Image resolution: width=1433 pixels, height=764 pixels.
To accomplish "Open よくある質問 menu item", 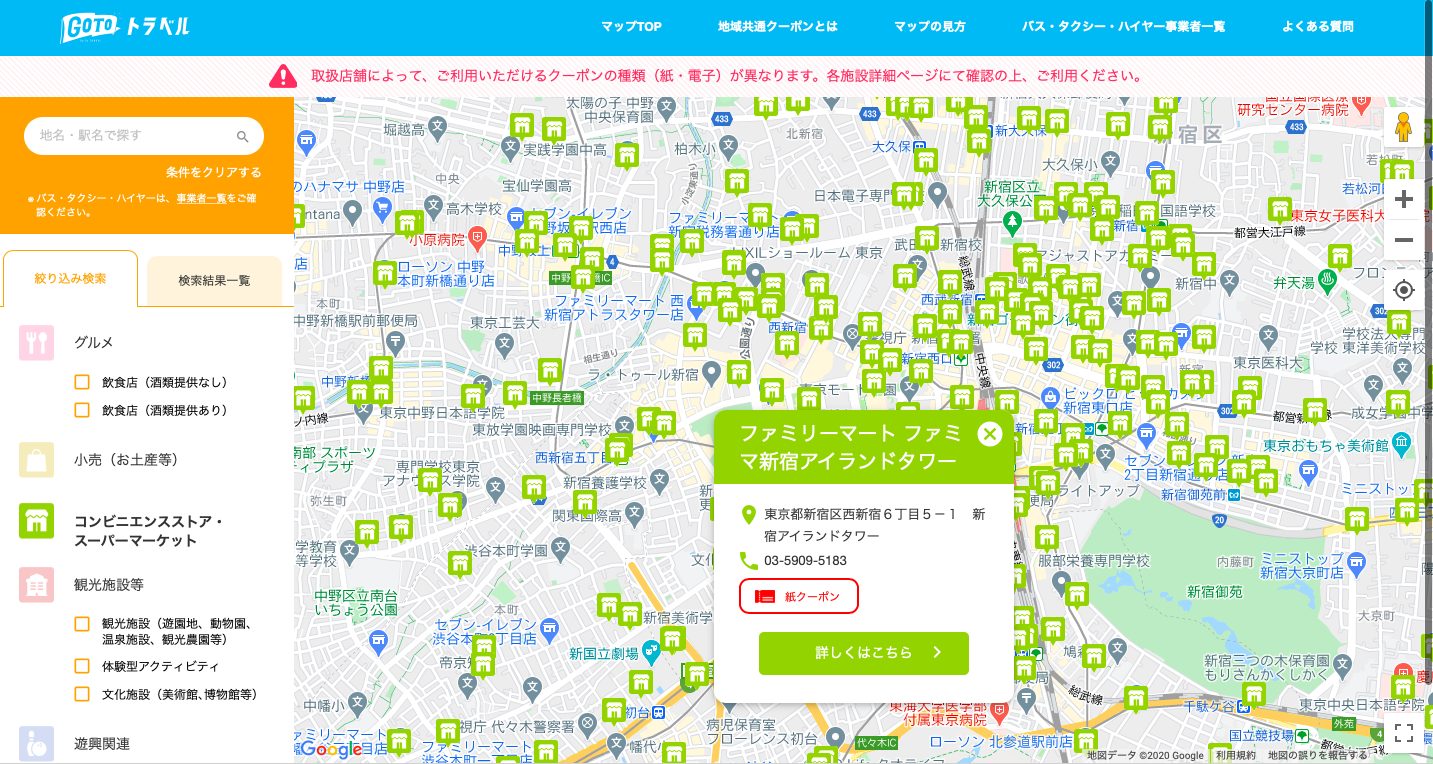I will (x=1317, y=27).
